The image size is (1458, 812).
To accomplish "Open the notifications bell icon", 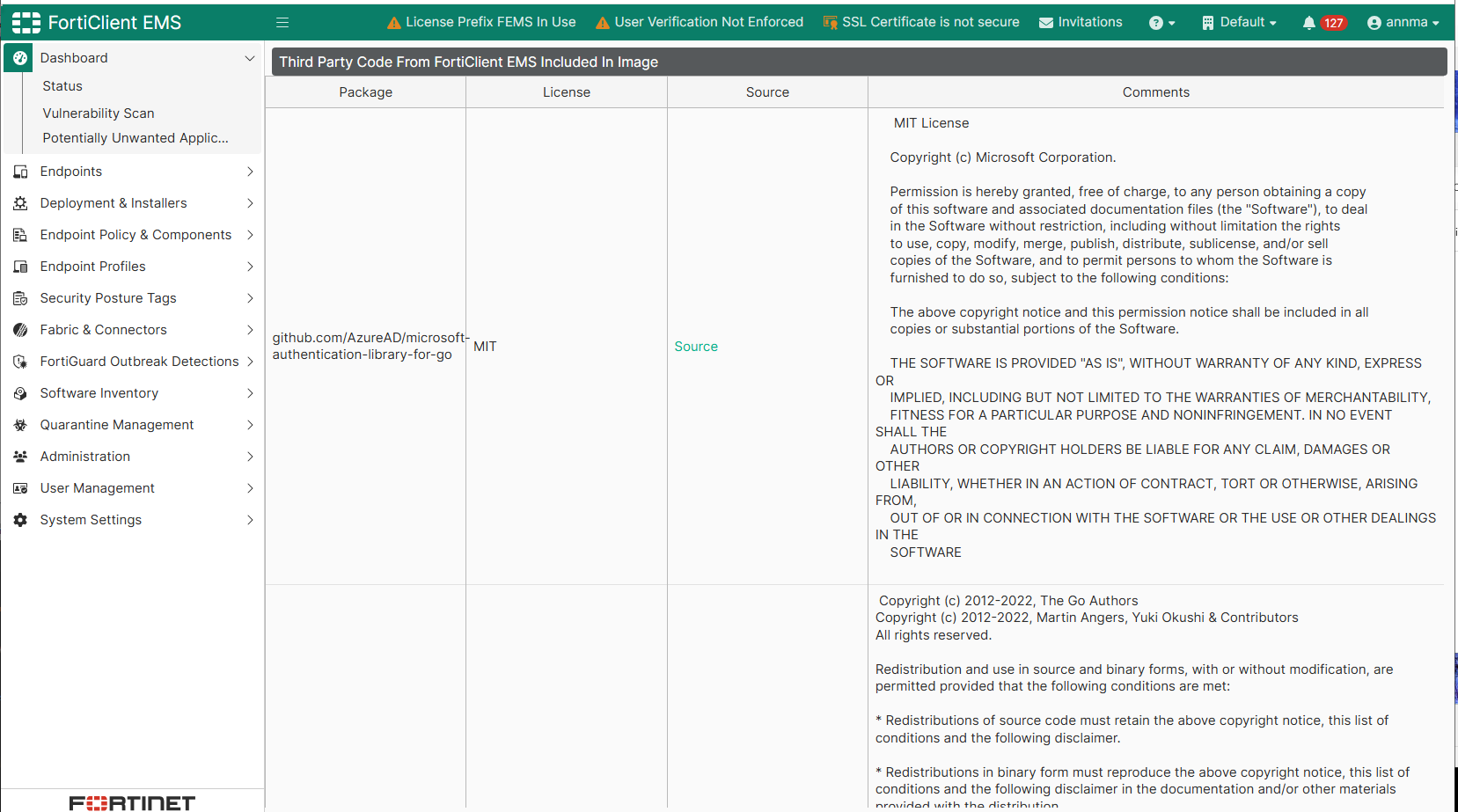I will pos(1309,23).
